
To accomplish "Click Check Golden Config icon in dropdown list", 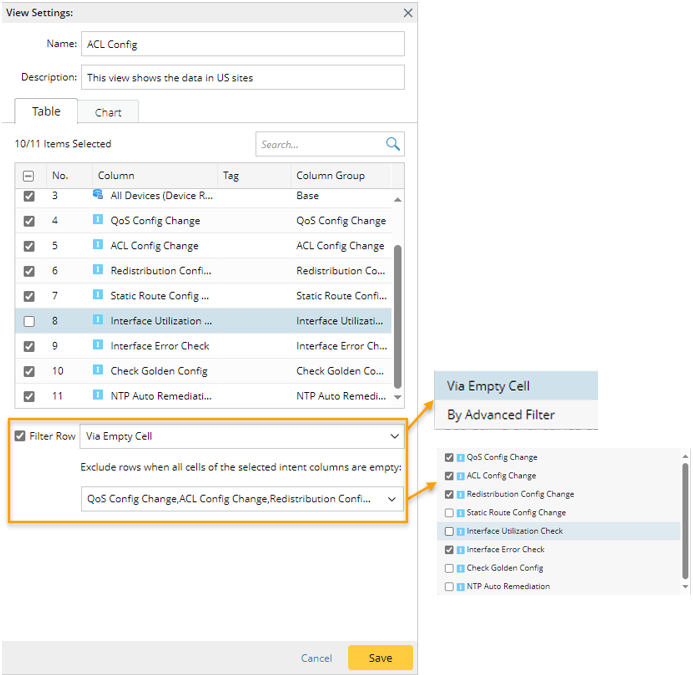I will 461,568.
